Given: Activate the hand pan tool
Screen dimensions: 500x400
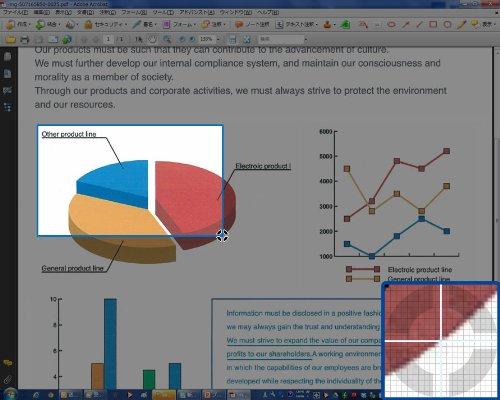Looking at the screenshot, I should click(152, 39).
